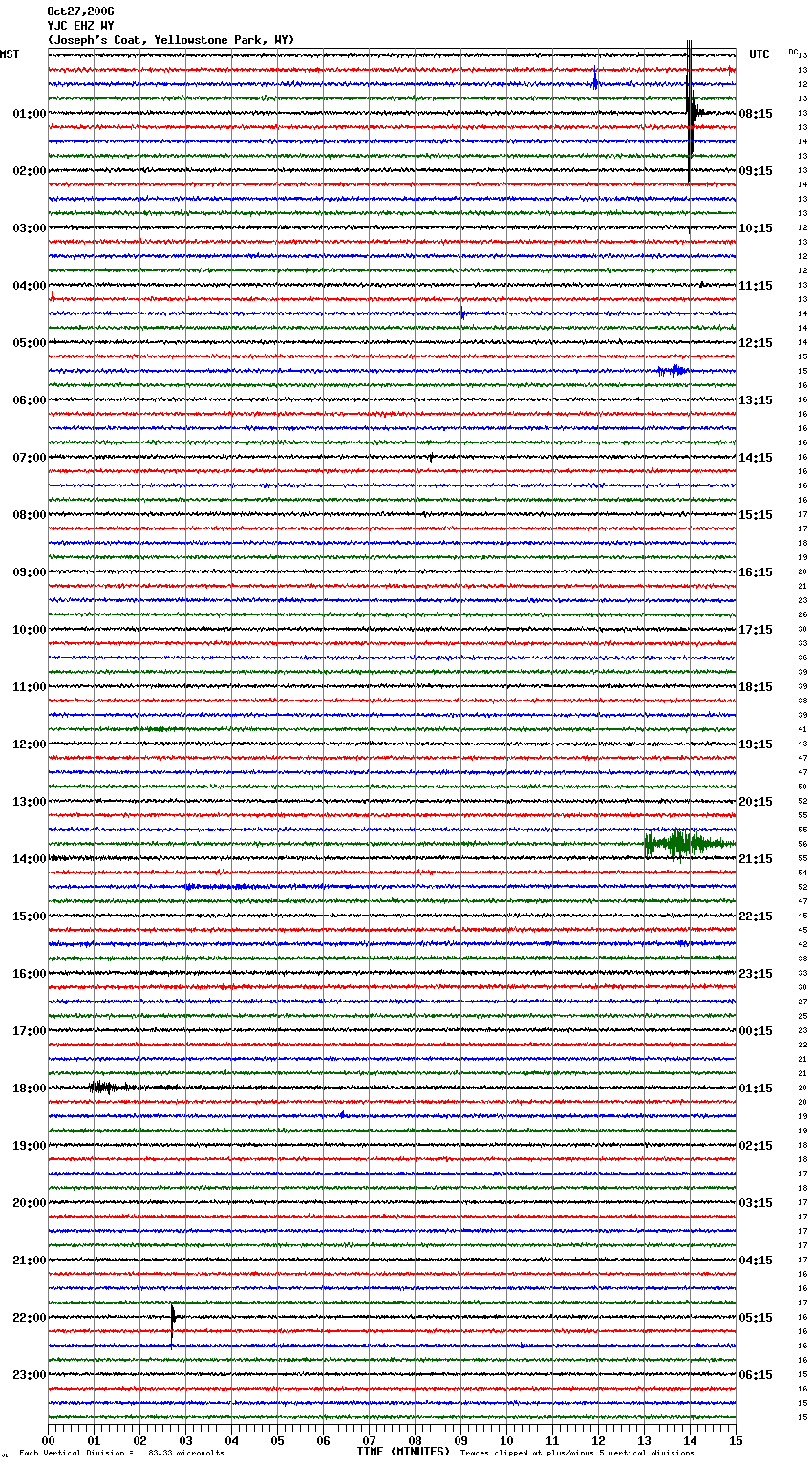Image resolution: width=812 pixels, height=1466 pixels.
Task: Select the '20:00' MST time label
Action: pos(30,1203)
